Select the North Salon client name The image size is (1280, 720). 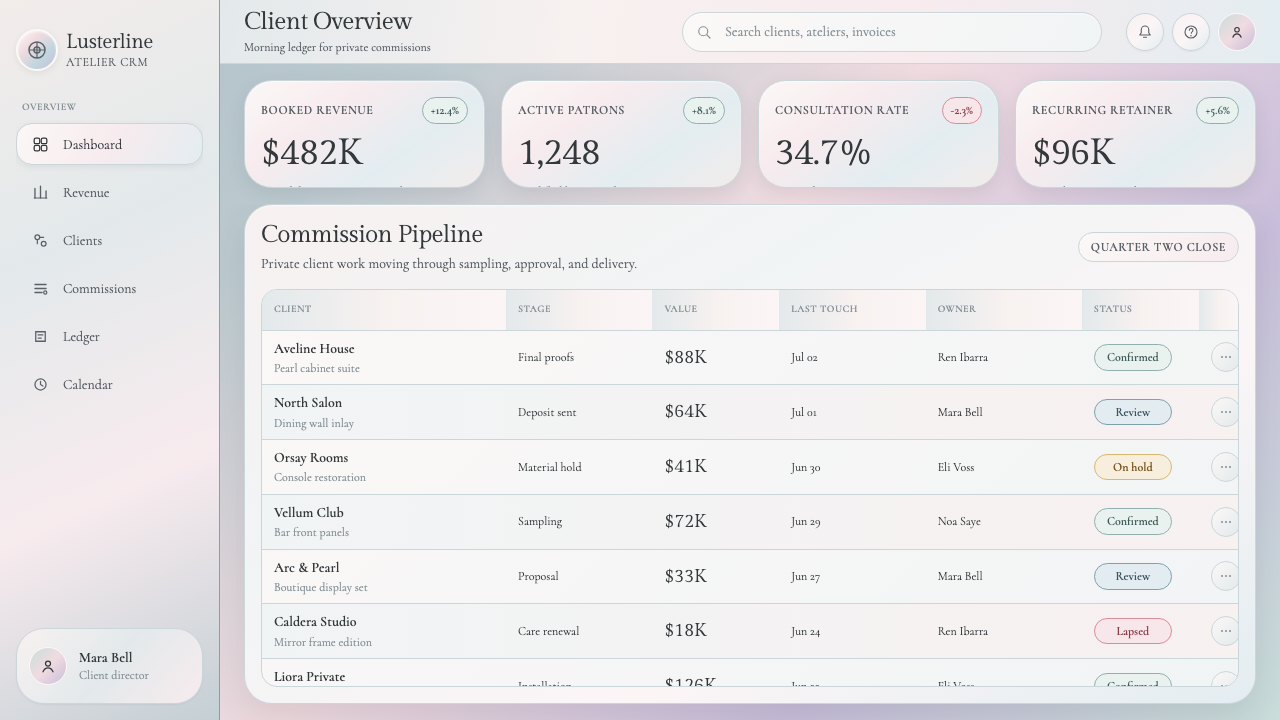308,403
